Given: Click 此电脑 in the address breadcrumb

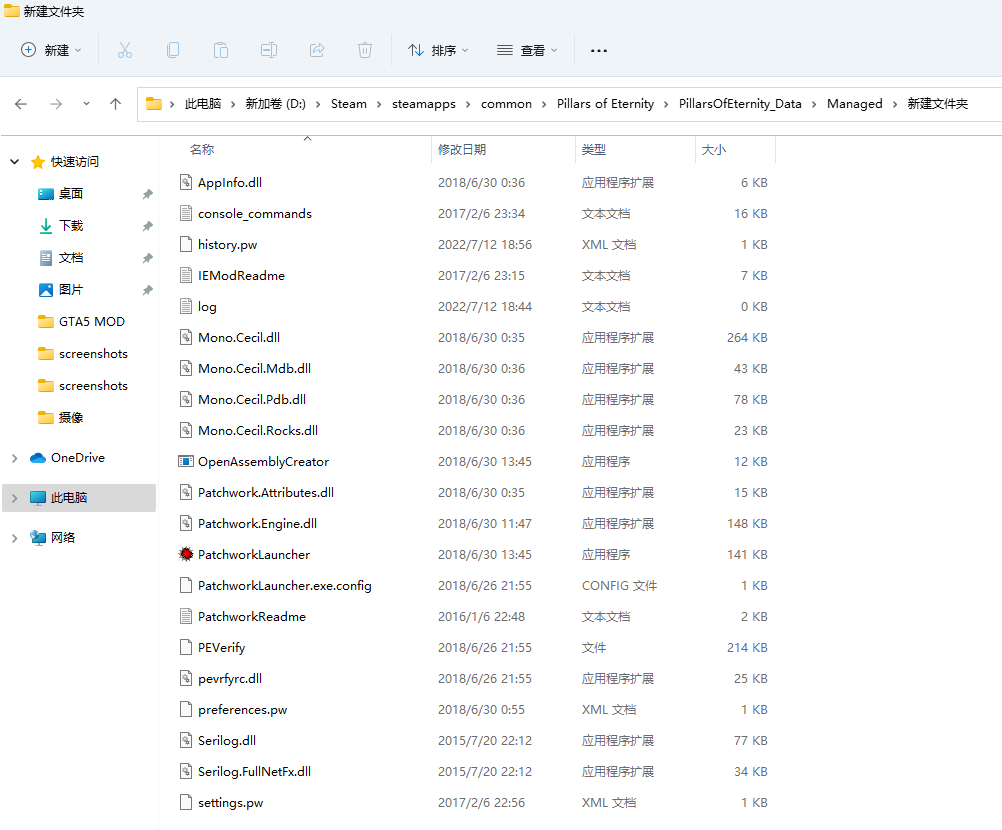Looking at the screenshot, I should (x=203, y=104).
